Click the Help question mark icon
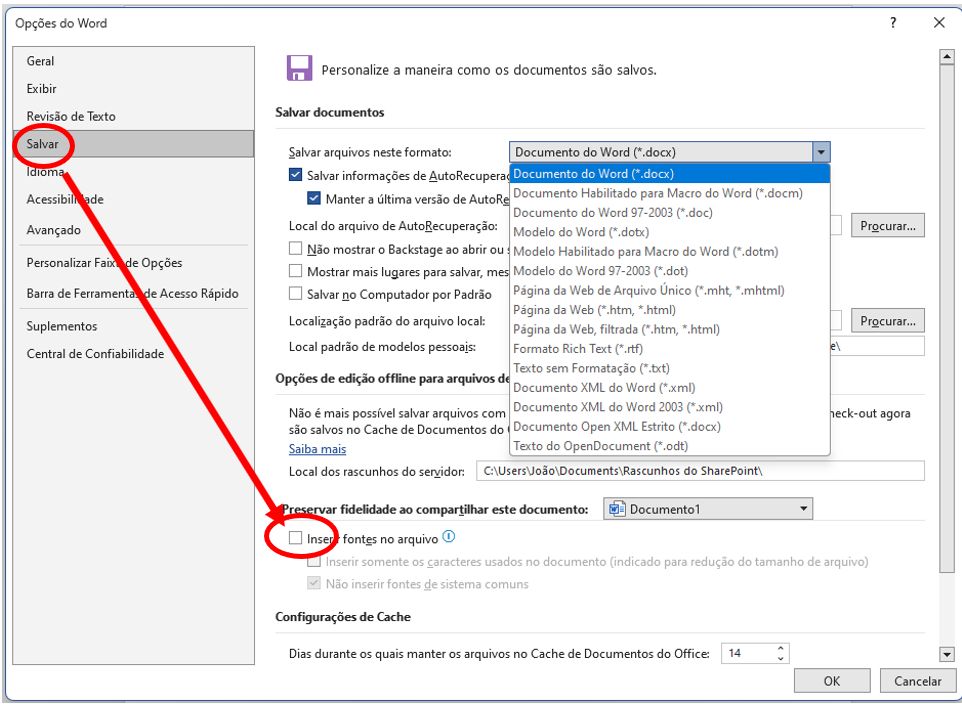The image size is (962, 704). pyautogui.click(x=892, y=23)
